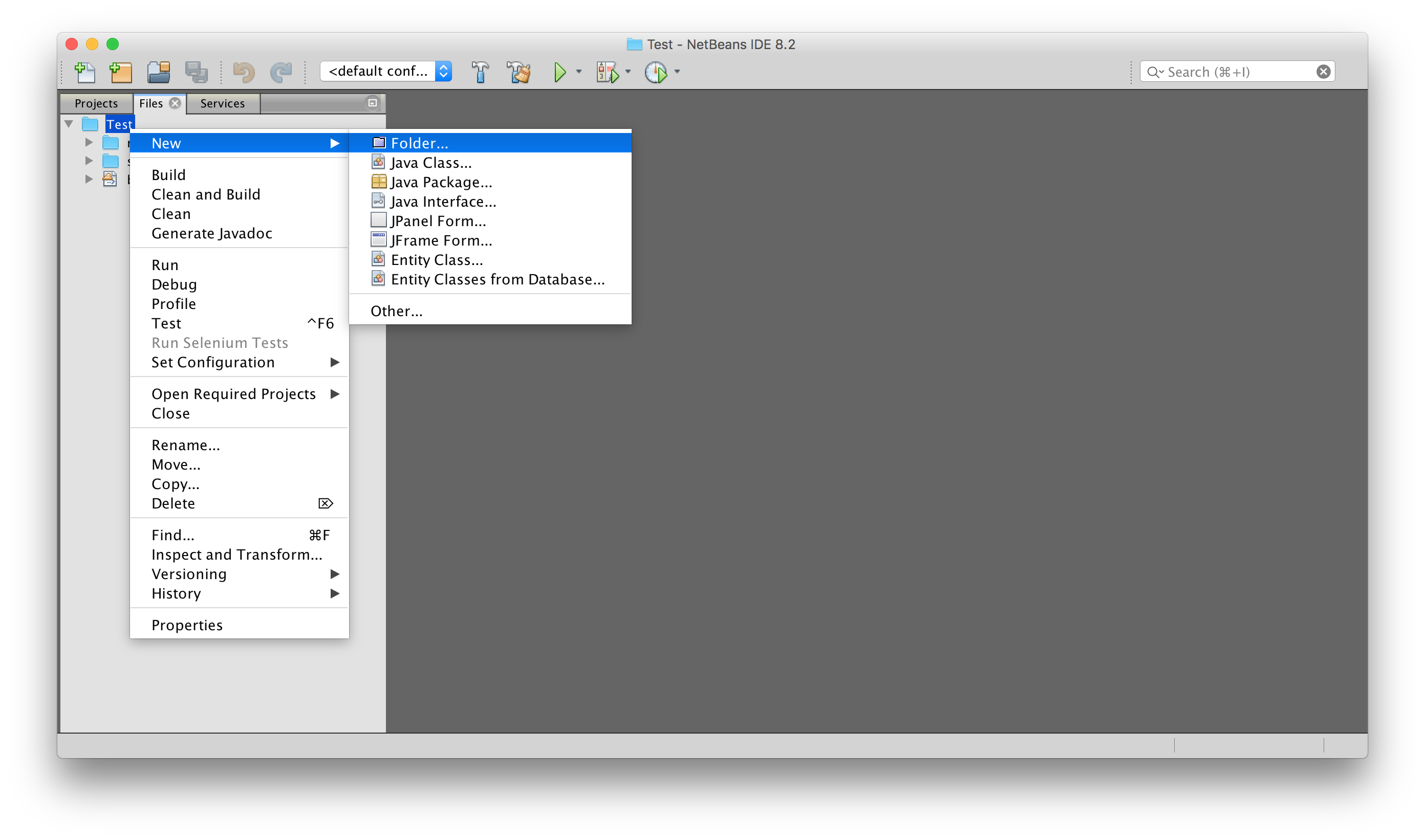The height and width of the screenshot is (840, 1425).
Task: Click inside the Search input field
Action: pyautogui.click(x=1237, y=72)
